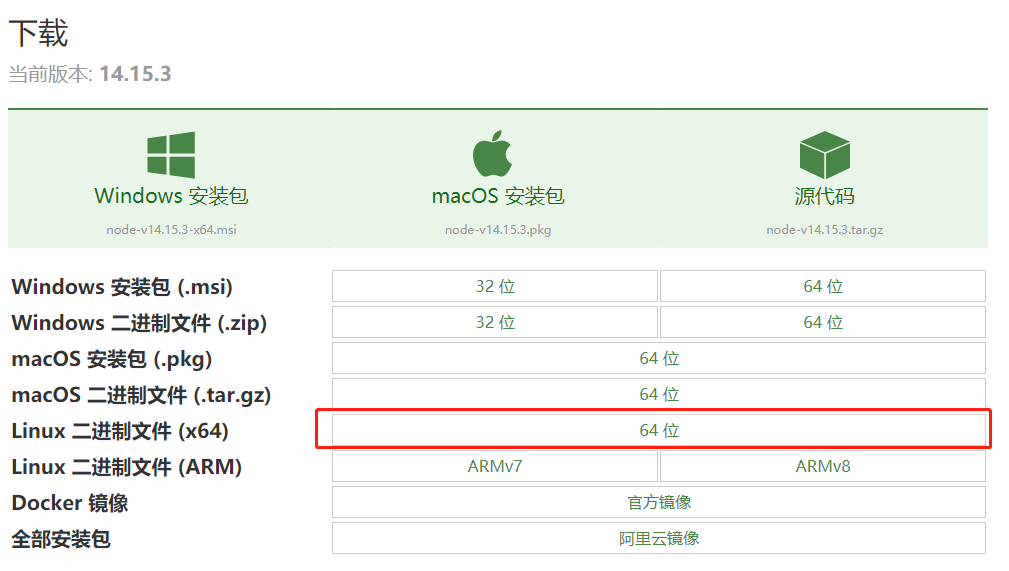This screenshot has width=1009, height=571.
Task: Choose 32 位 for Windows 二进制文件 (.zip)
Action: click(x=495, y=323)
